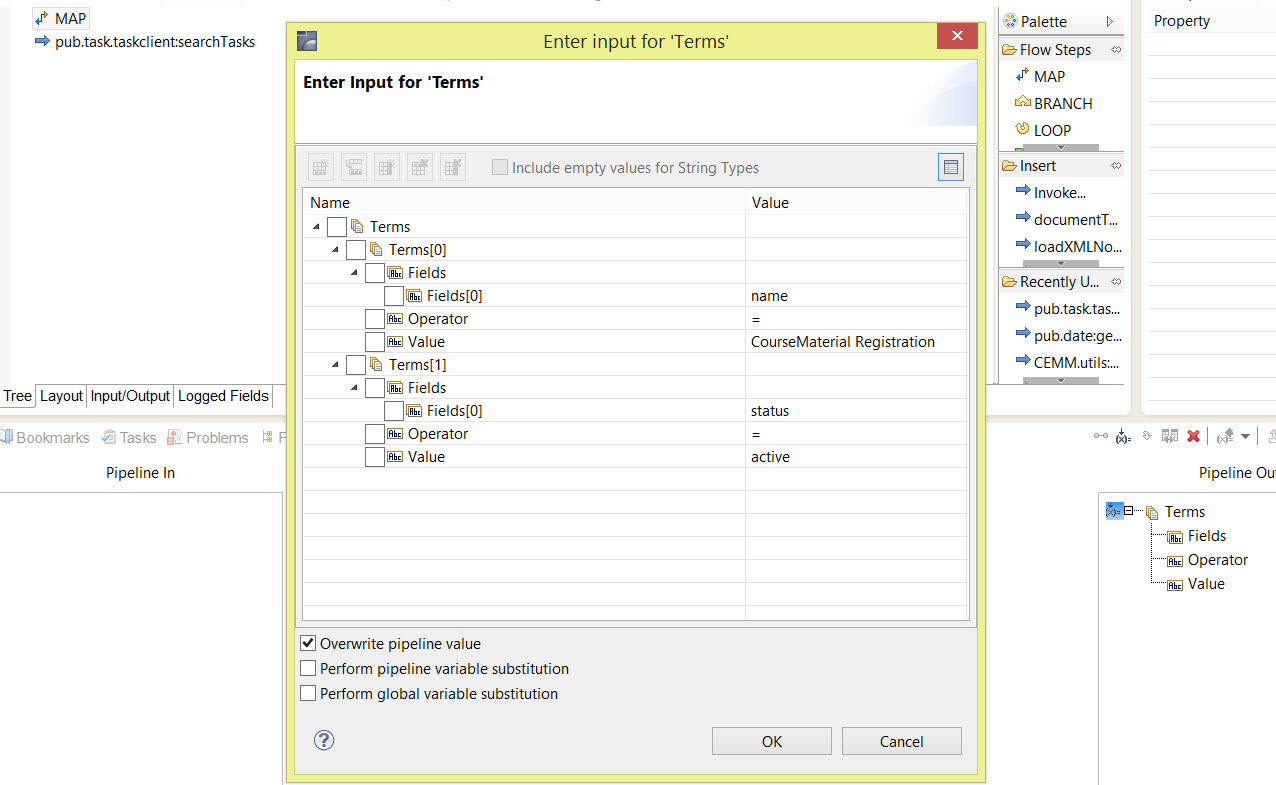Toggle the checkbox next to Terms[1]

point(355,365)
